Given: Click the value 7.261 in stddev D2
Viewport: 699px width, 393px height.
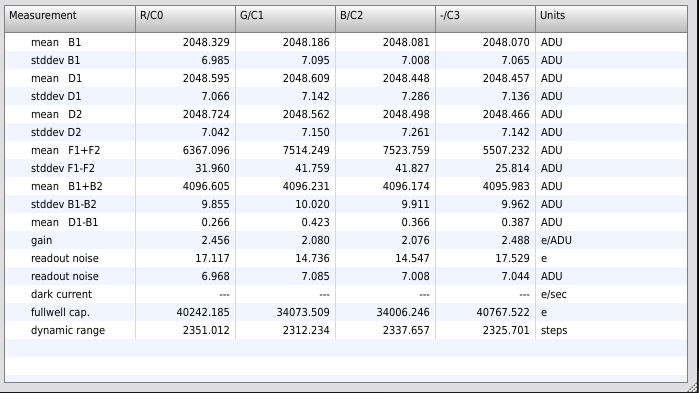Looking at the screenshot, I should pyautogui.click(x=415, y=132).
